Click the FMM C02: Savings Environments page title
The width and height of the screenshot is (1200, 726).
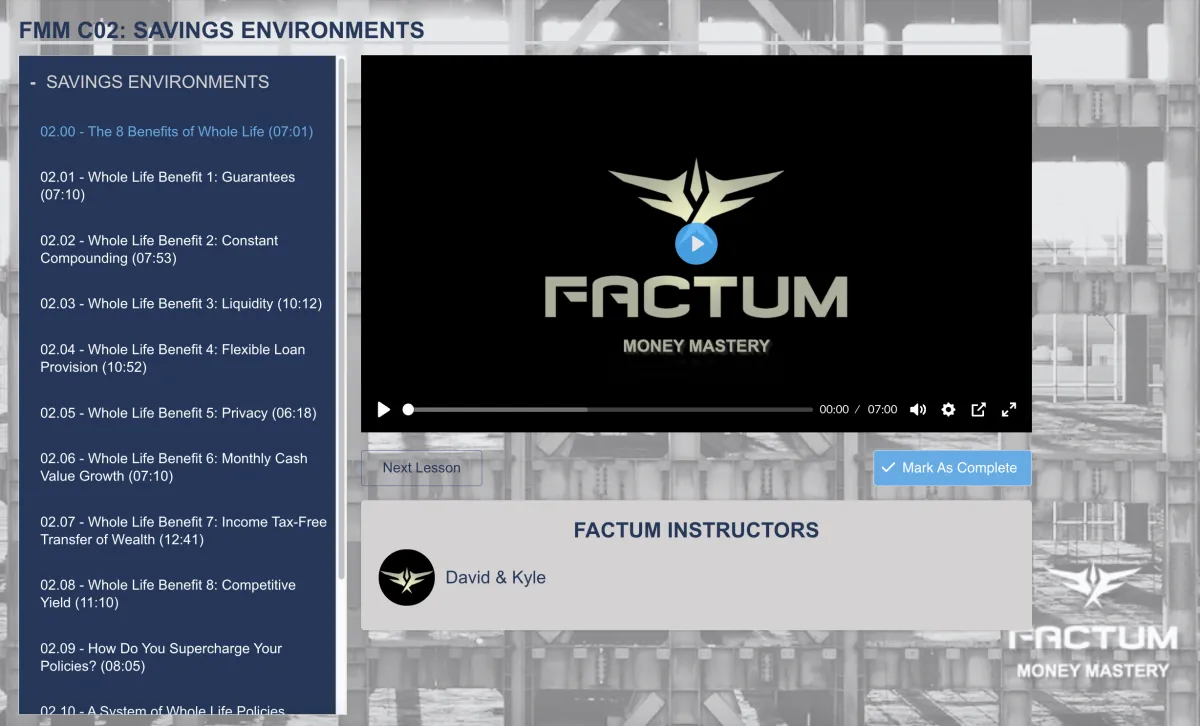(x=222, y=30)
